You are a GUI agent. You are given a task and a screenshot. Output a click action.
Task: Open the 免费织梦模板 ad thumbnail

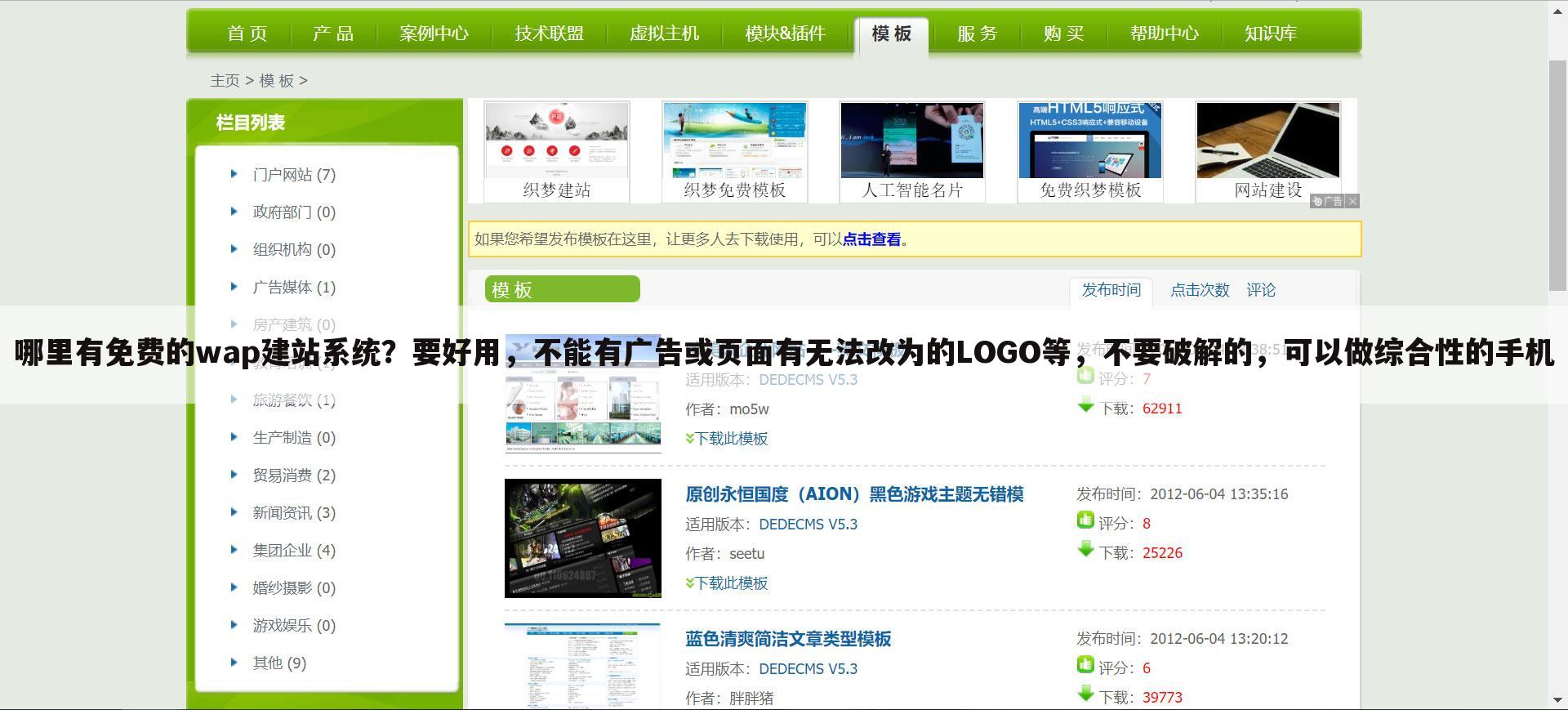(x=1090, y=151)
